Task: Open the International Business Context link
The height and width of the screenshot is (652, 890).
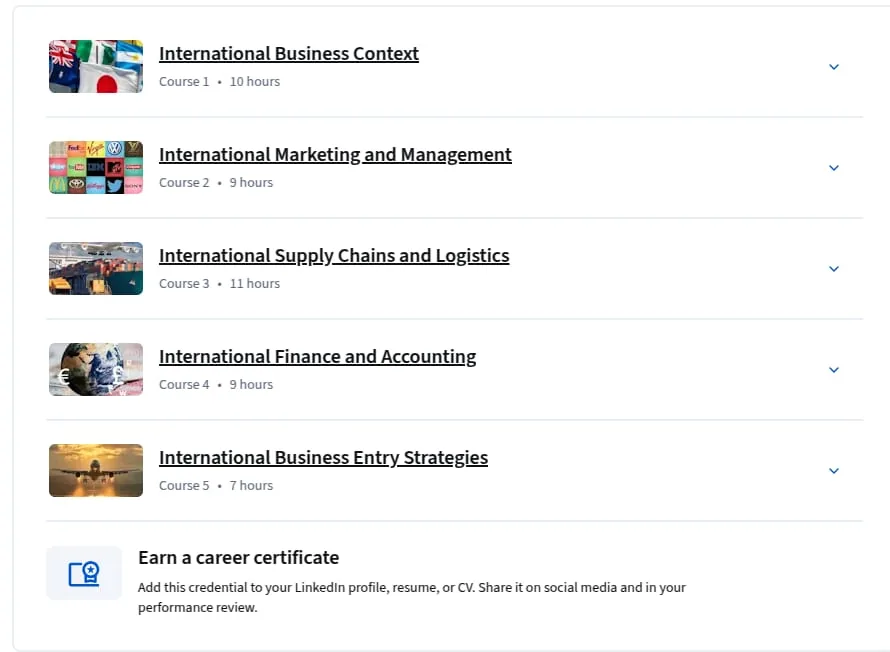Action: click(x=289, y=53)
